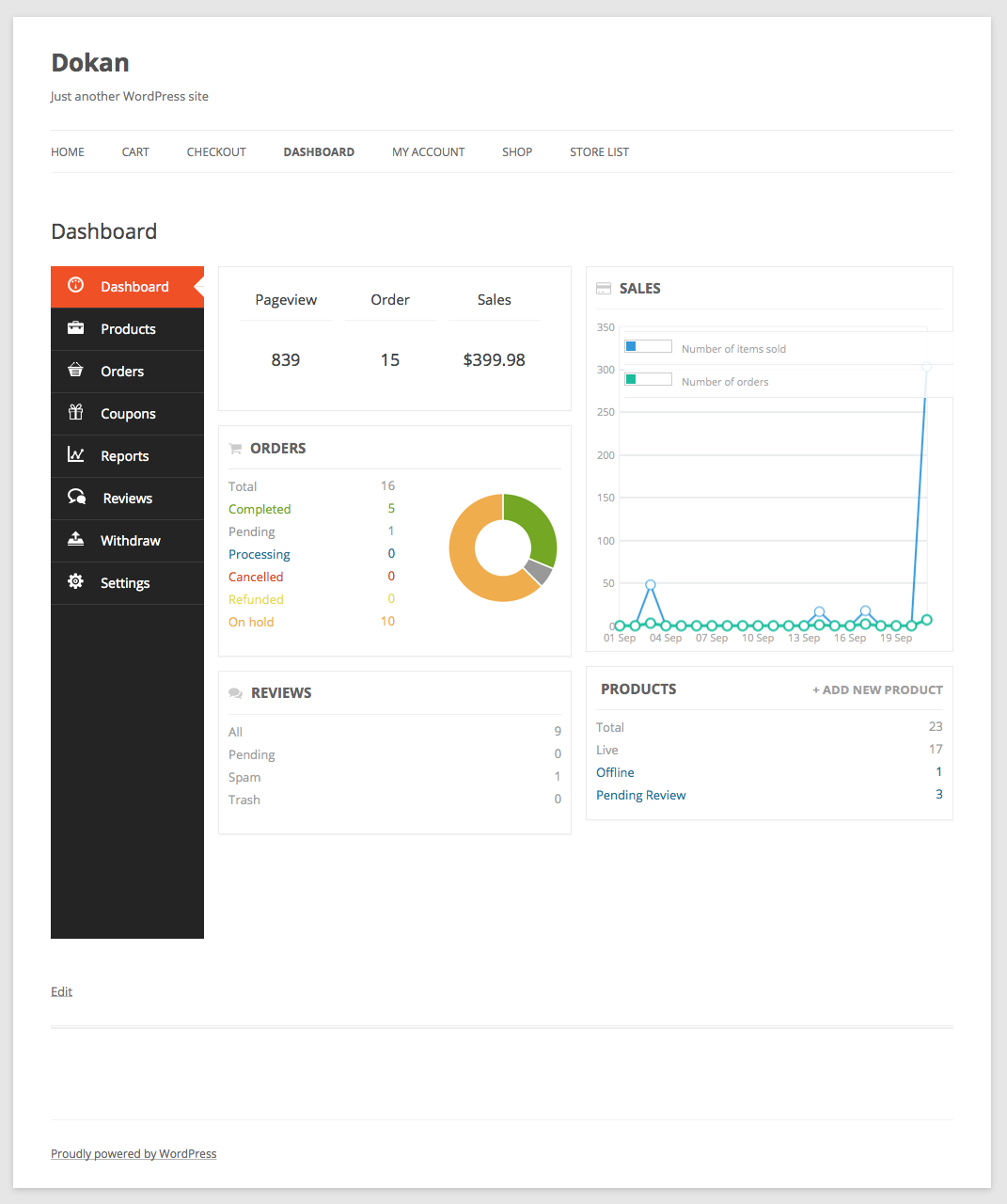Click the credit card icon beside SALES heading
1007x1204 pixels.
(604, 289)
